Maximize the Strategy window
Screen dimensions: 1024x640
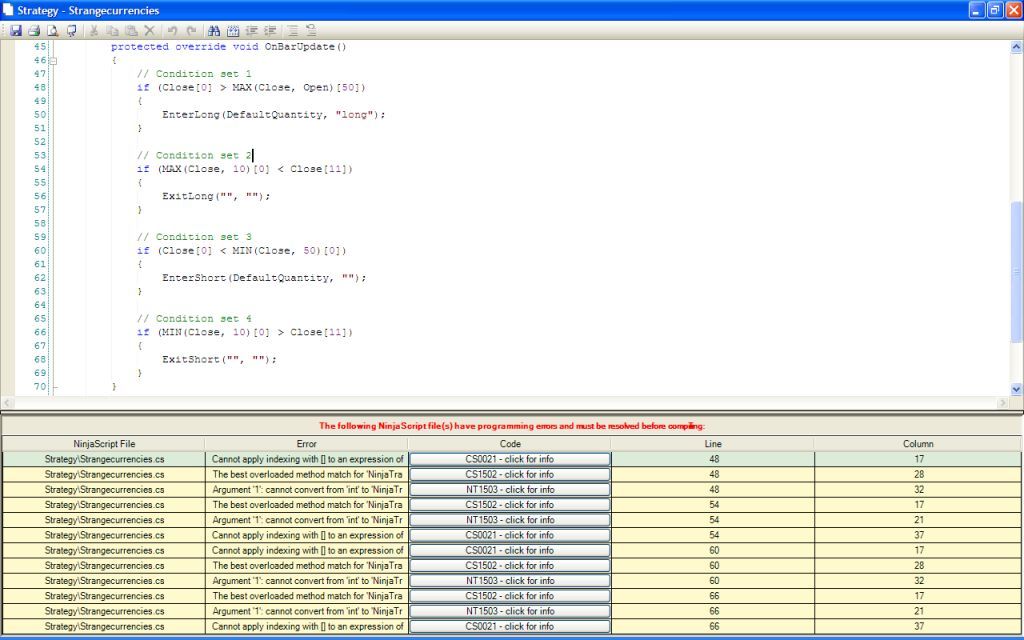tap(995, 10)
